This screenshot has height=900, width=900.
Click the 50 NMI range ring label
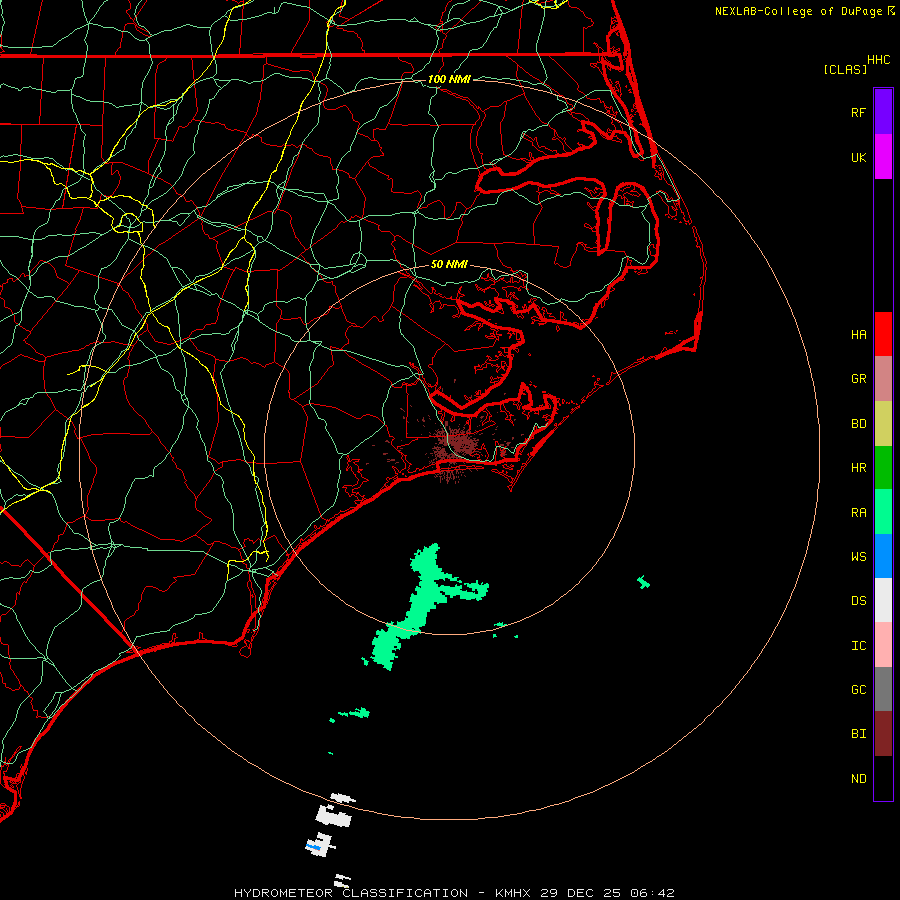tap(449, 264)
